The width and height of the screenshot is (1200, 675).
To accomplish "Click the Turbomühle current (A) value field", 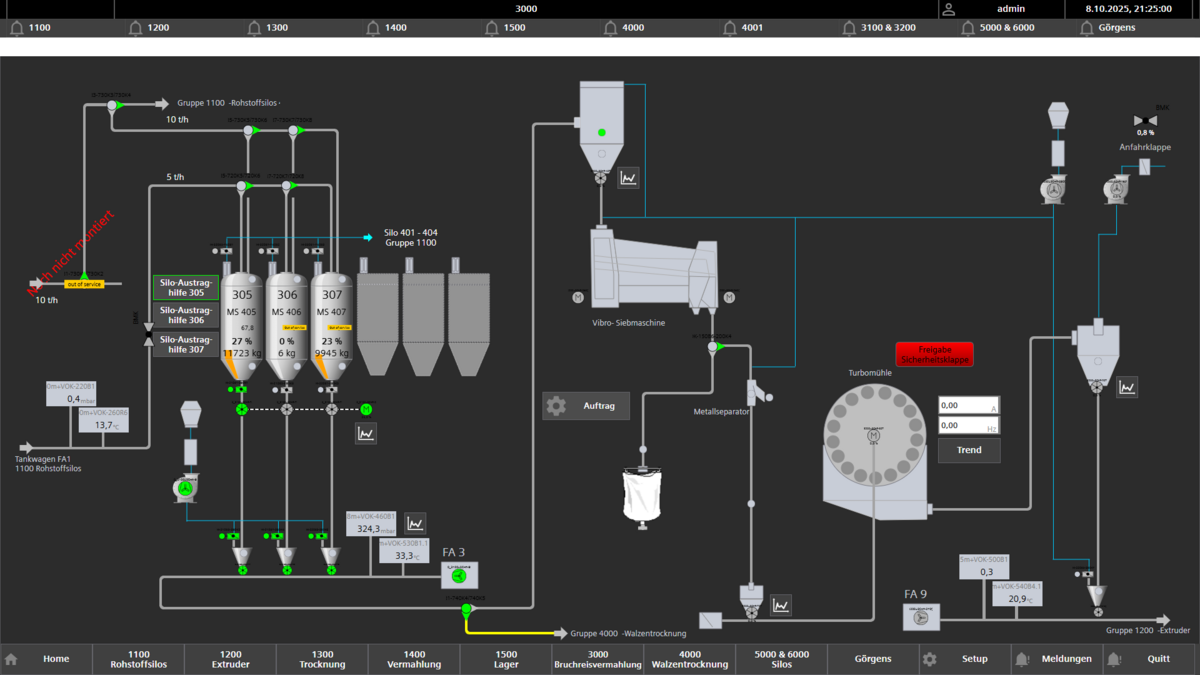I will pyautogui.click(x=968, y=406).
